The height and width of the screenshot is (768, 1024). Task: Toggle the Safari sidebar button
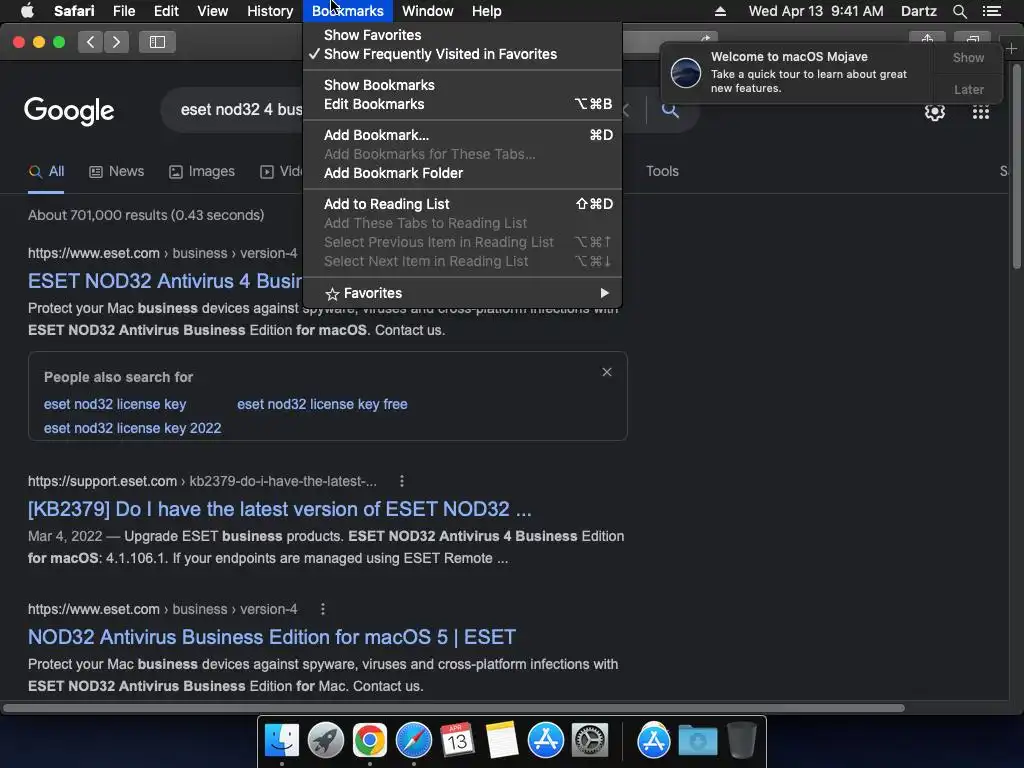pos(157,42)
